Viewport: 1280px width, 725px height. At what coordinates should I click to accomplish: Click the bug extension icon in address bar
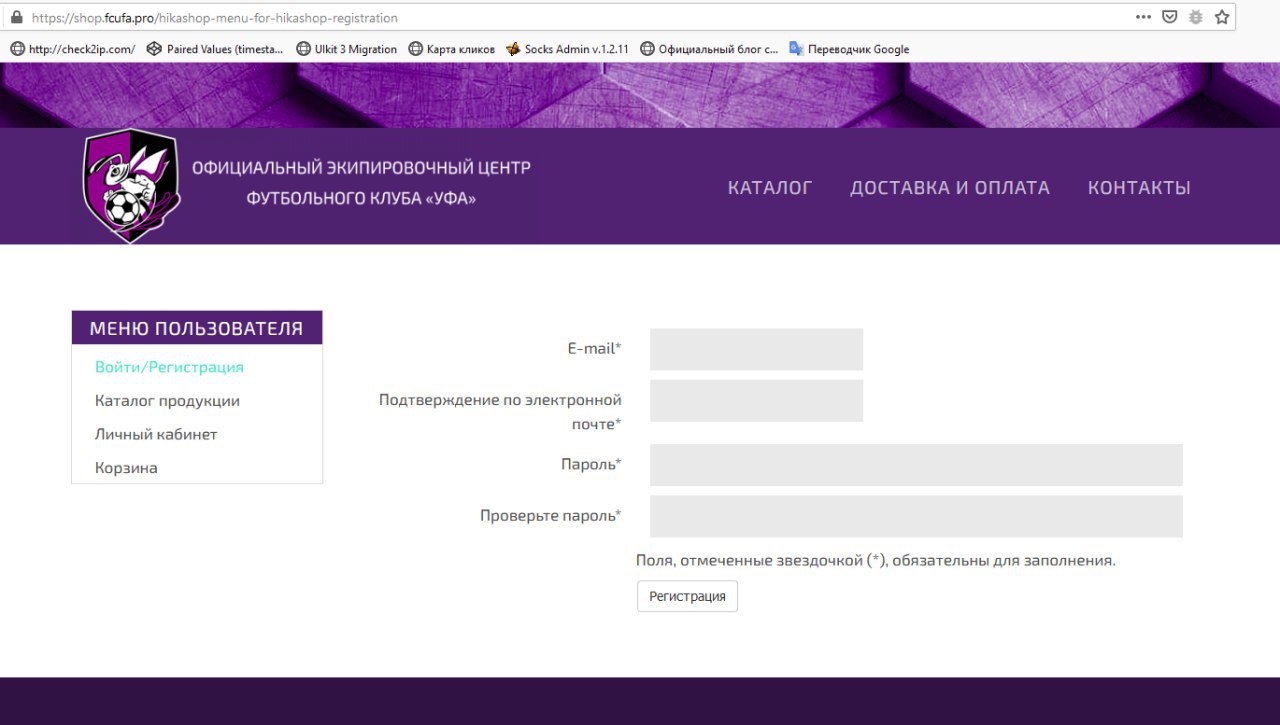pos(1195,17)
